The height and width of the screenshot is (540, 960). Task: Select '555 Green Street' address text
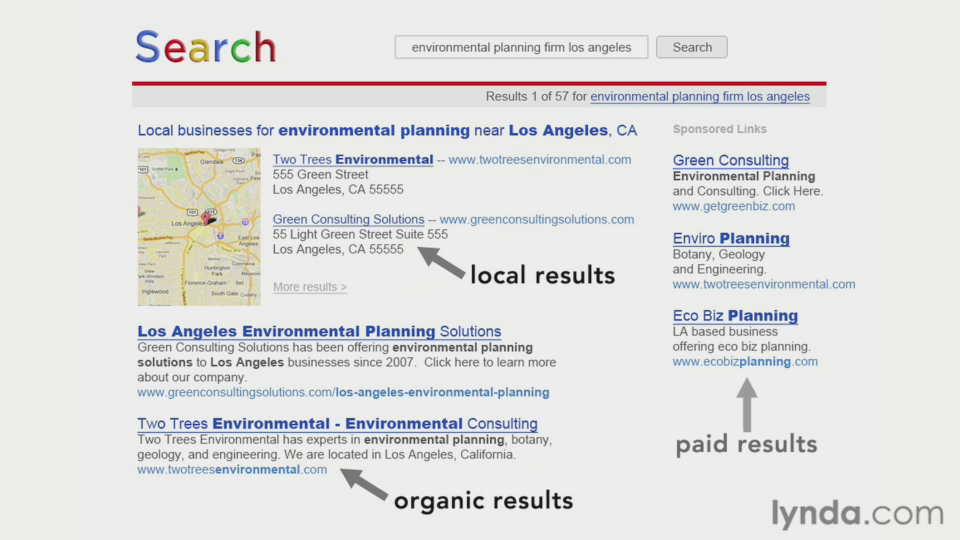click(320, 174)
